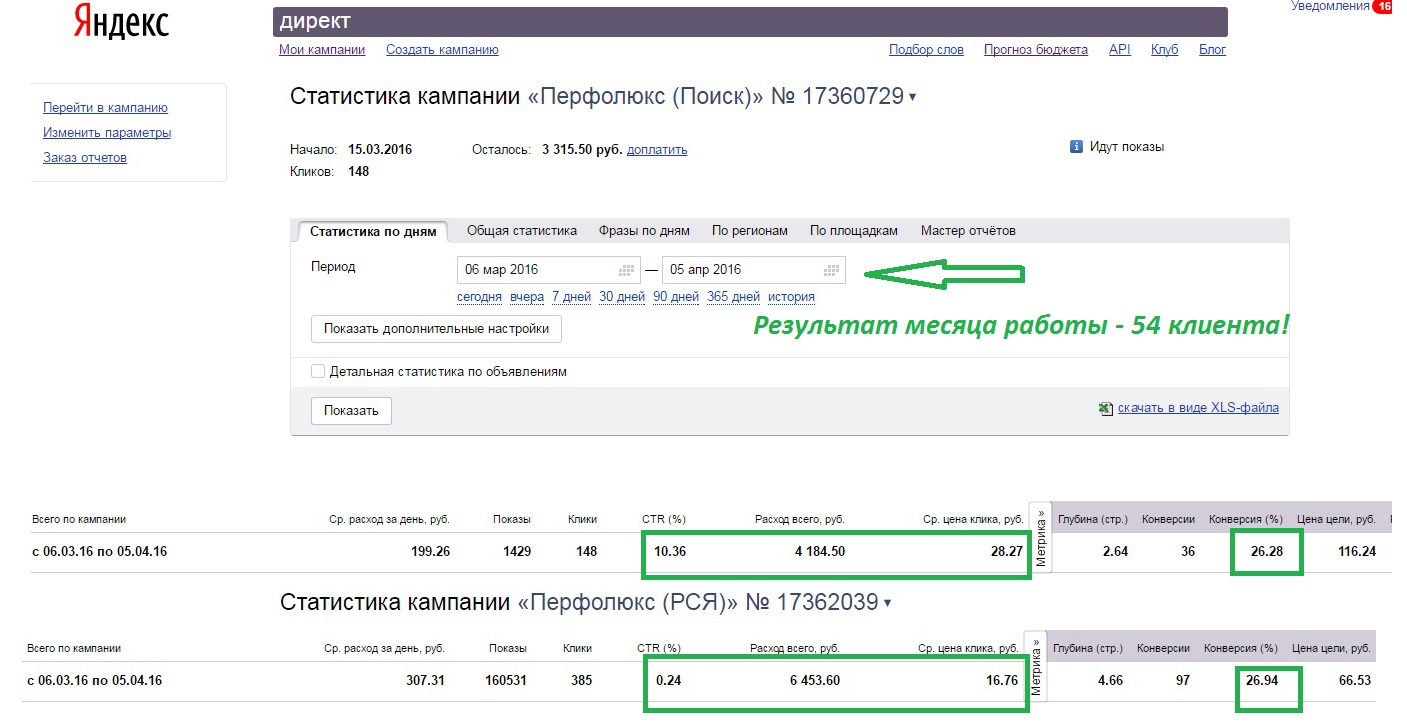Image resolution: width=1407 pixels, height=723 pixels.
Task: Select the 7 дней period shortcut
Action: tap(571, 297)
